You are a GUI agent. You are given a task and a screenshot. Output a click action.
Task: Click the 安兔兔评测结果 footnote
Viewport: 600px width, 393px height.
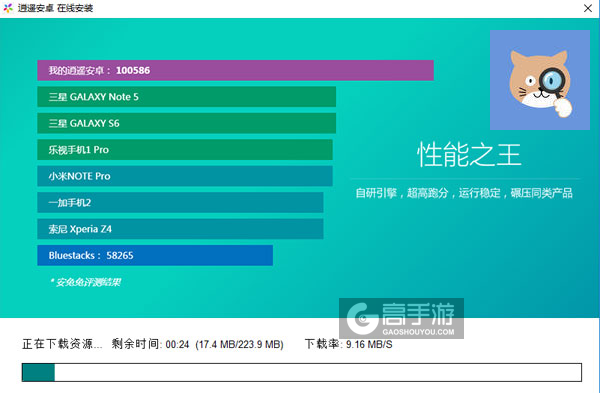pyautogui.click(x=85, y=282)
